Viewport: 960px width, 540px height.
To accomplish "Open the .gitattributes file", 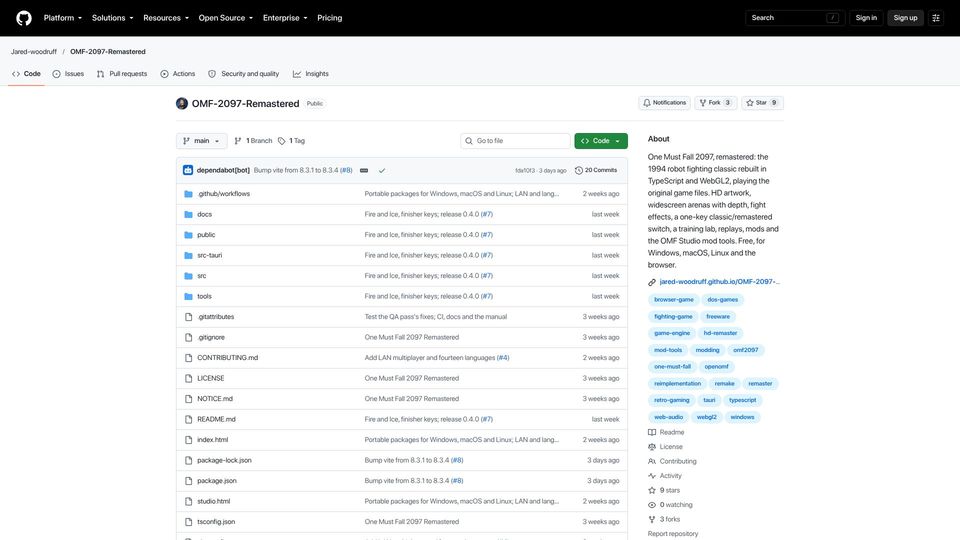I will click(x=216, y=317).
